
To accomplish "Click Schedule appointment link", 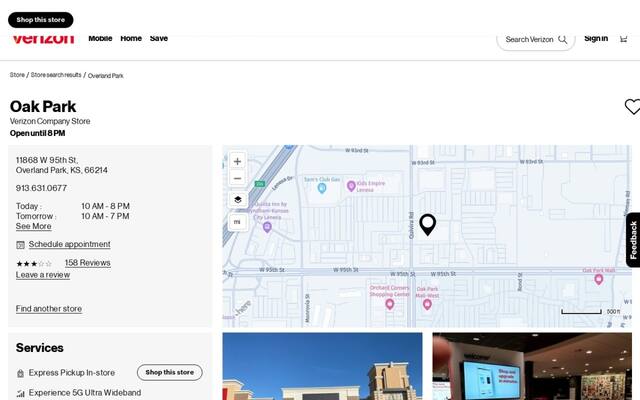I will point(69,244).
